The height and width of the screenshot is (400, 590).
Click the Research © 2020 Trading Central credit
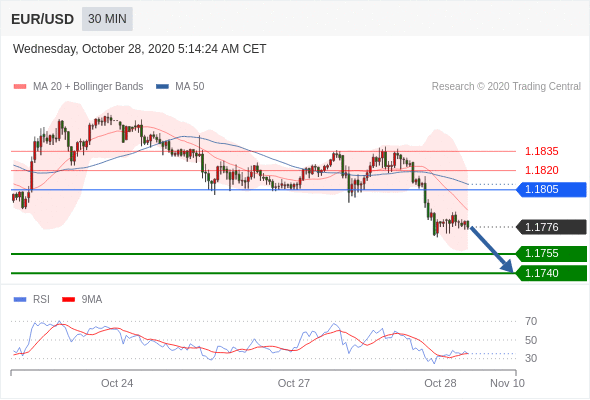click(x=506, y=87)
